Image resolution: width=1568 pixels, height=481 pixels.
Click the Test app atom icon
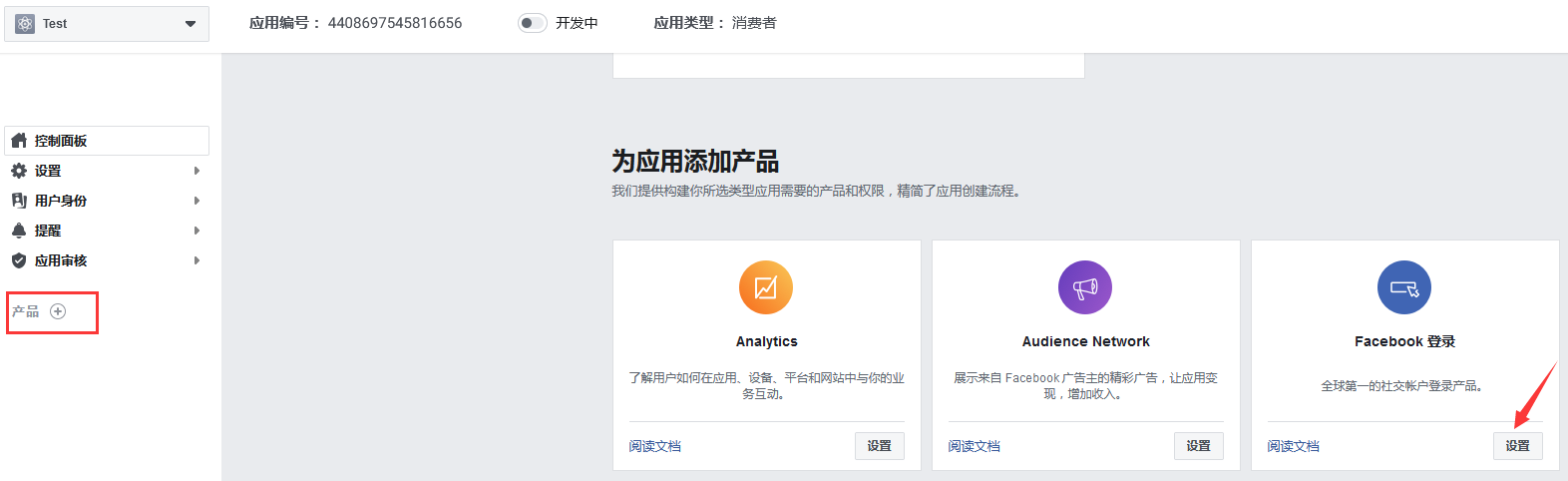[x=25, y=24]
